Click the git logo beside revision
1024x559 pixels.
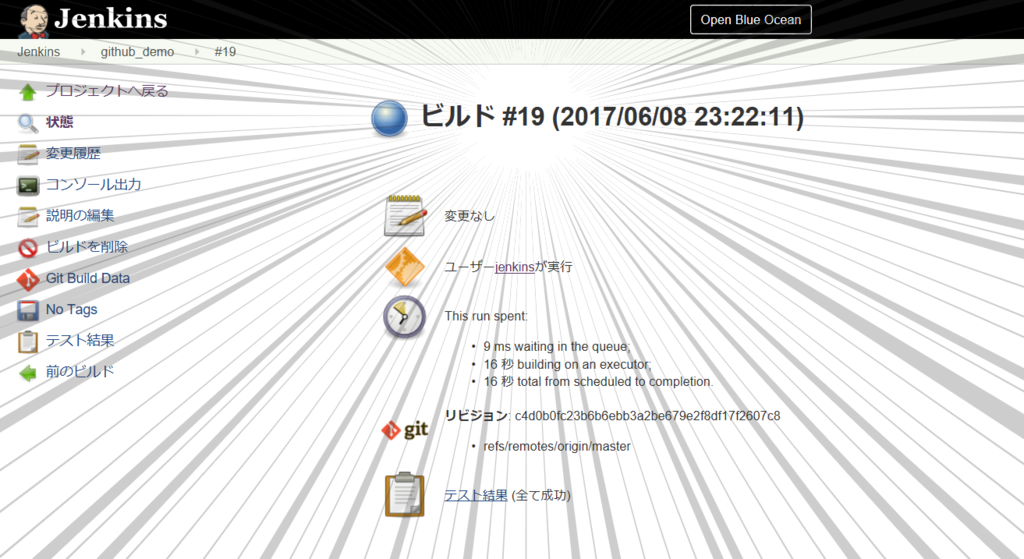(x=405, y=430)
